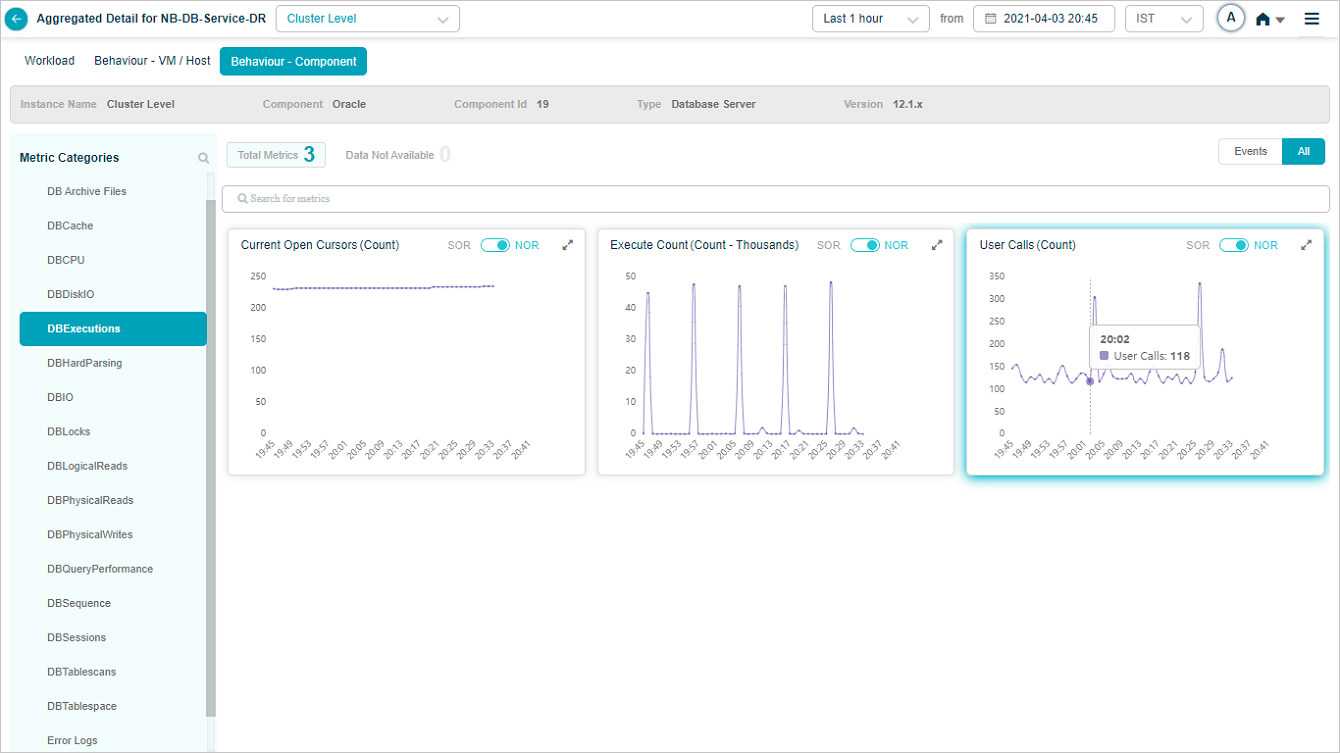Switch to Behaviour - VM / Host tab

[152, 61]
